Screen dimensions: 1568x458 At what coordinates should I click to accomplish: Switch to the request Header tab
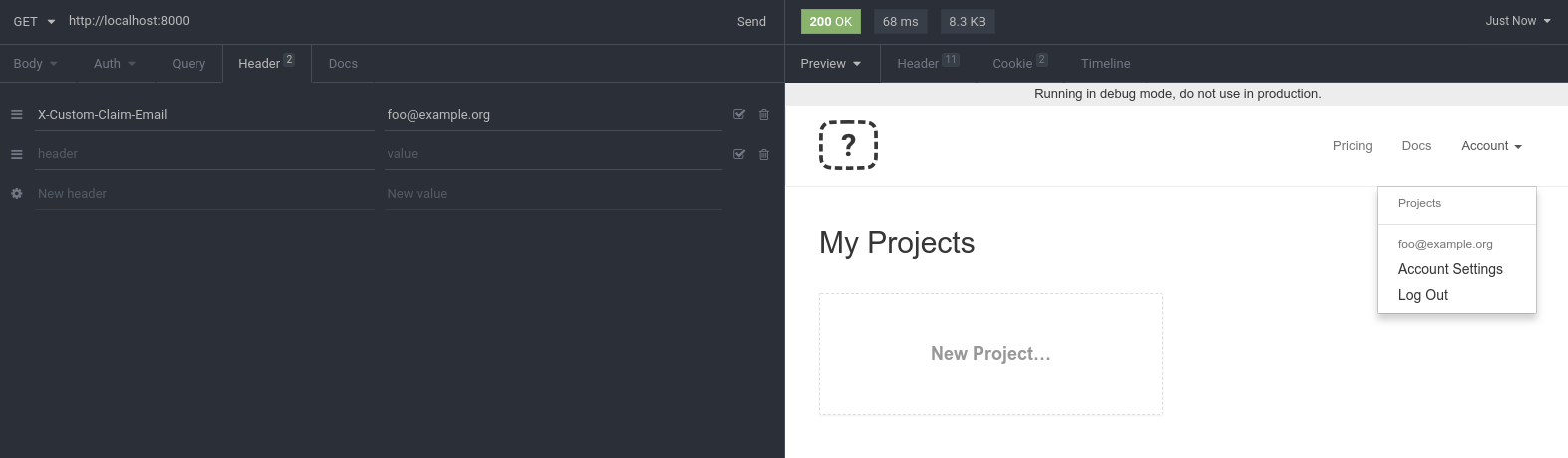[x=266, y=64]
